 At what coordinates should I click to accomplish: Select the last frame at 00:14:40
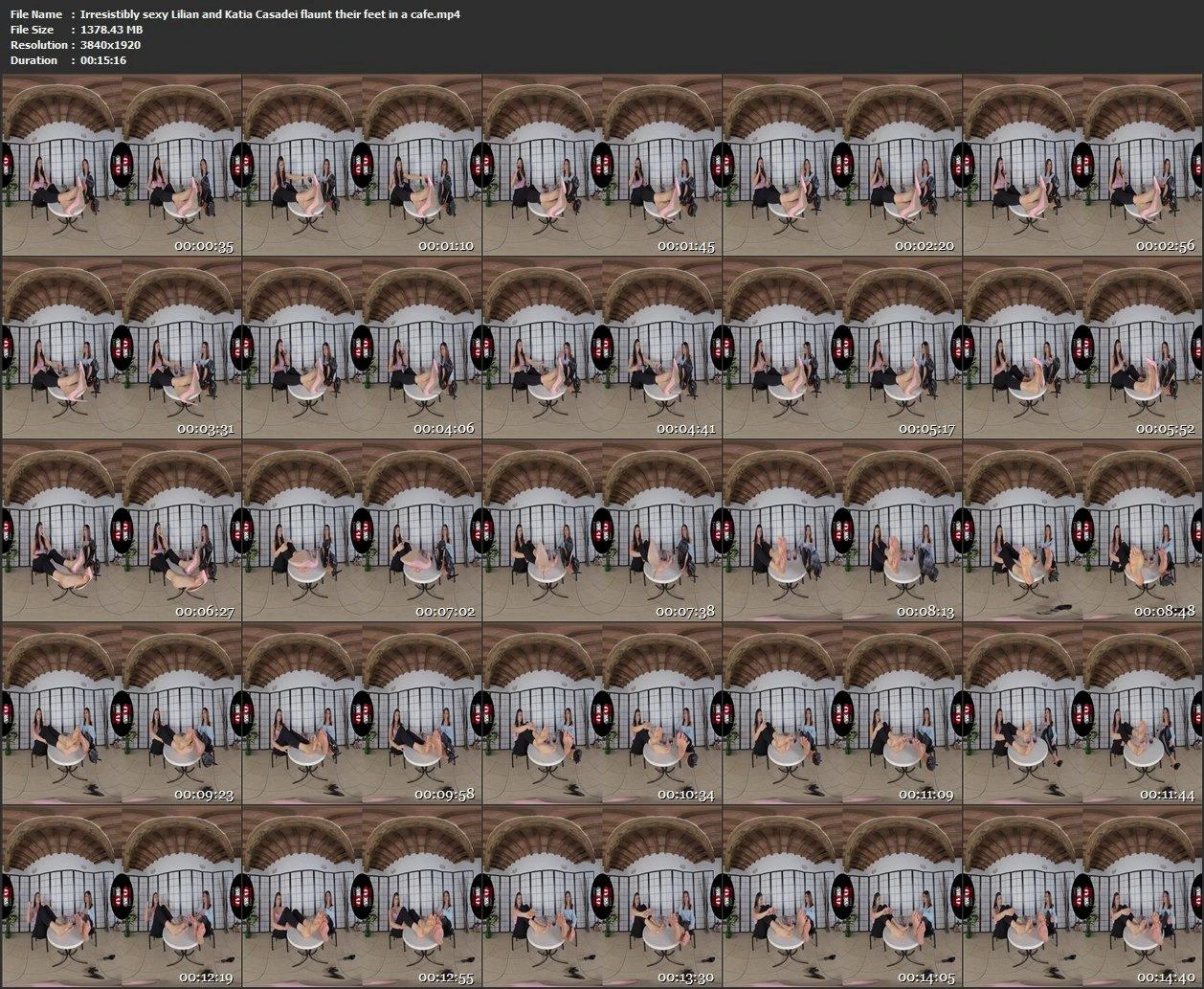coord(1082,897)
